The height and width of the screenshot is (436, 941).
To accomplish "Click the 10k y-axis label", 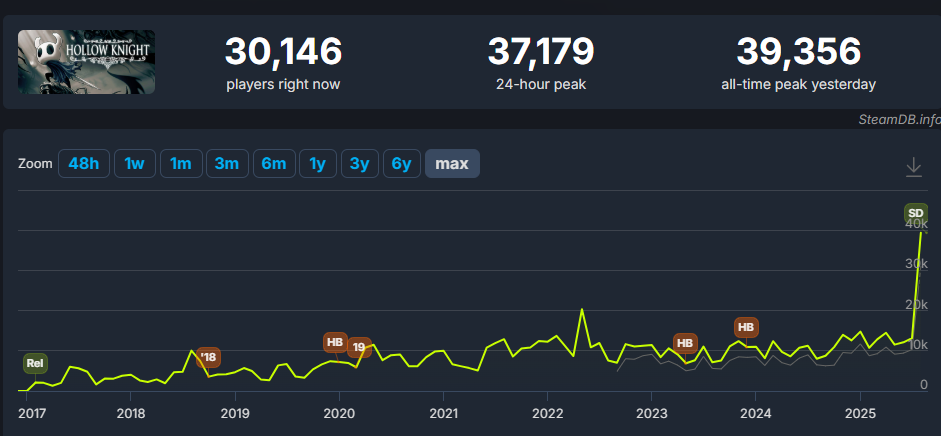I will point(917,344).
